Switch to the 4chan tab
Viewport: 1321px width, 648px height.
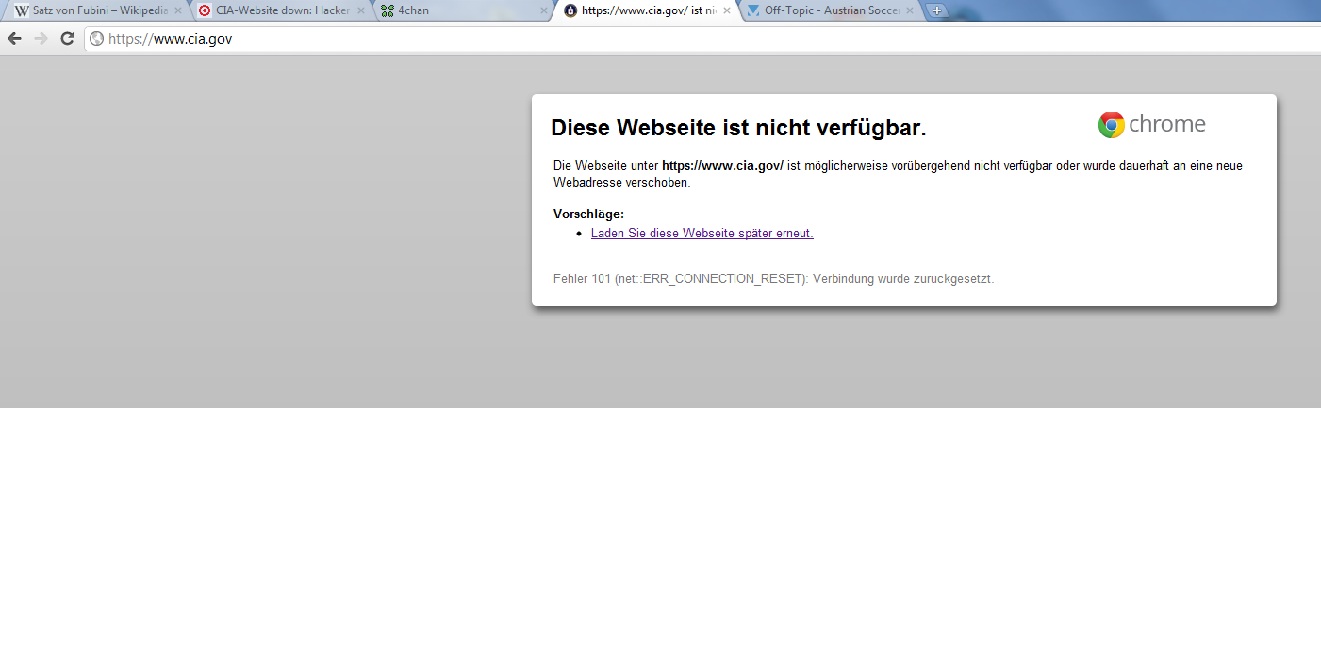tap(464, 11)
